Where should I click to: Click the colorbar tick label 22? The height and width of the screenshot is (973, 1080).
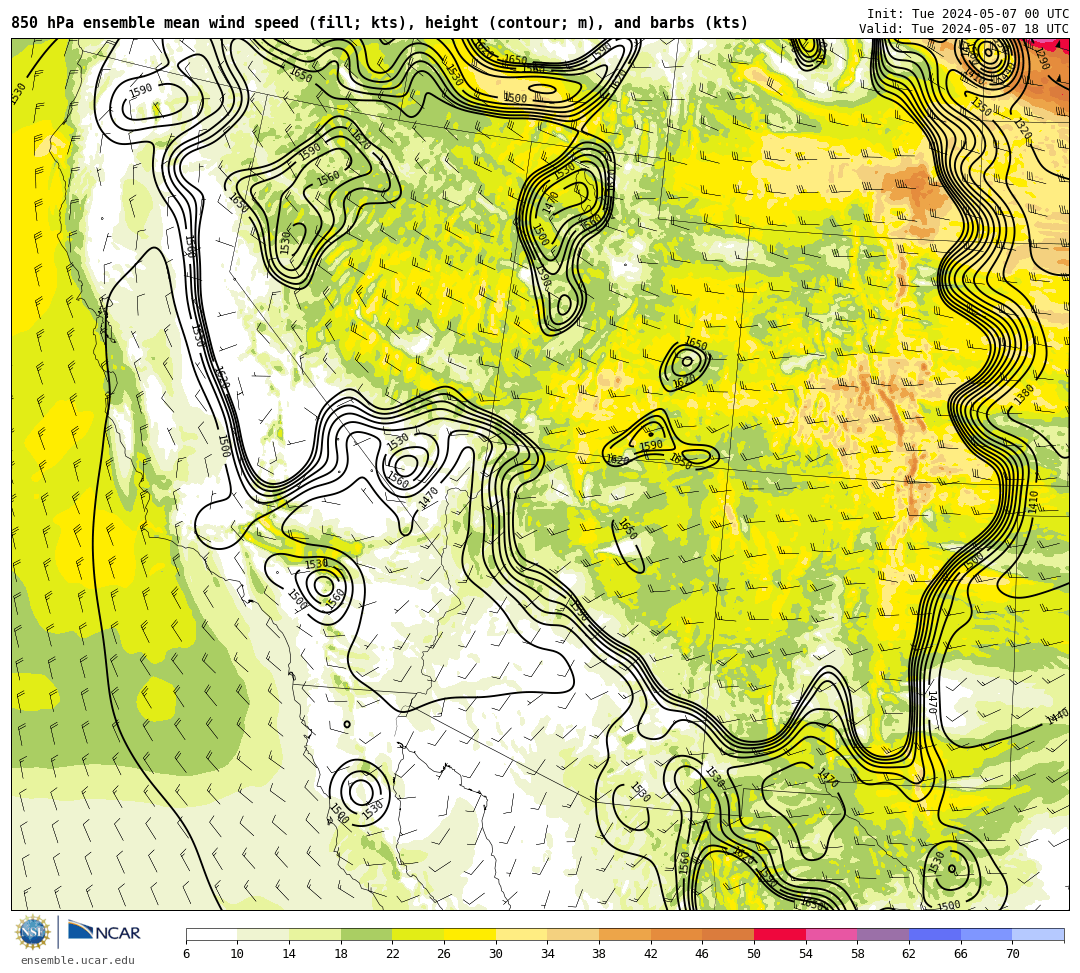coord(393,954)
